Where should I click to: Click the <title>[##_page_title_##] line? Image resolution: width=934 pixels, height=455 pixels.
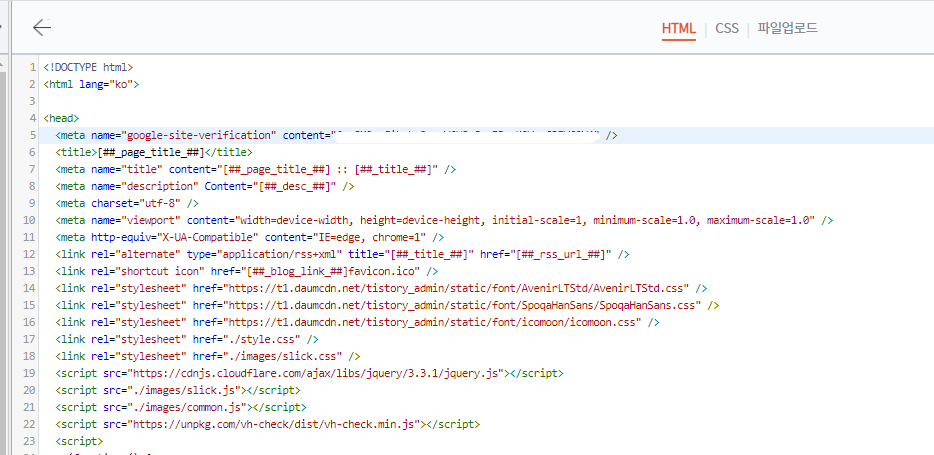pyautogui.click(x=154, y=152)
